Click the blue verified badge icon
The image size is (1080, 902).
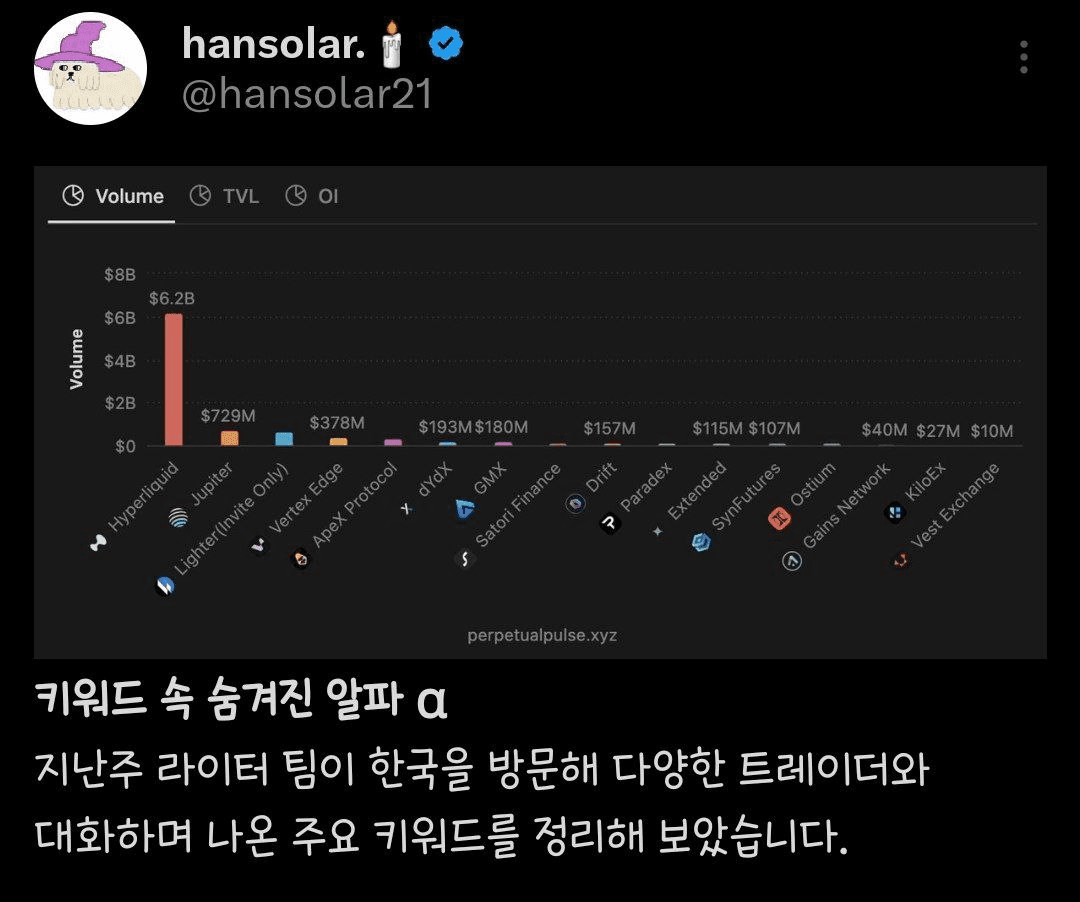446,43
